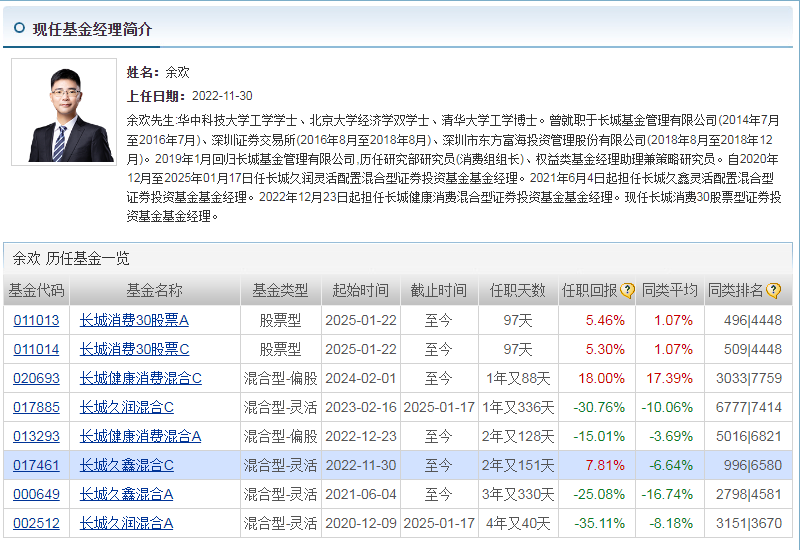Image resolution: width=800 pixels, height=550 pixels.
Task: Click help icon next to 同类排名
Action: (773, 291)
